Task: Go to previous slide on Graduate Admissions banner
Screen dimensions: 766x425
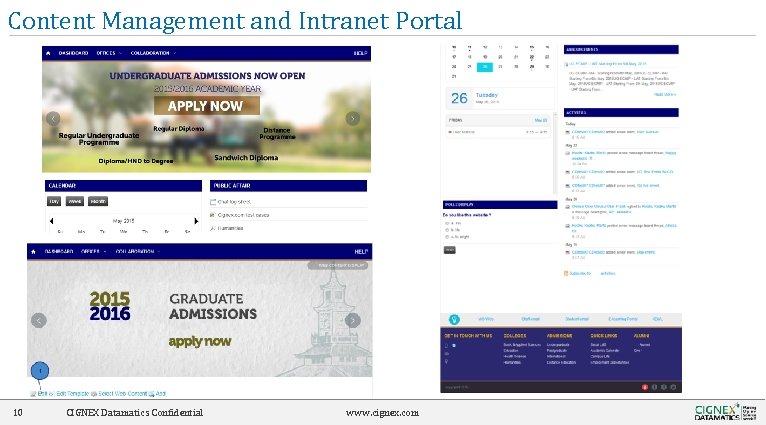Action: [39, 320]
